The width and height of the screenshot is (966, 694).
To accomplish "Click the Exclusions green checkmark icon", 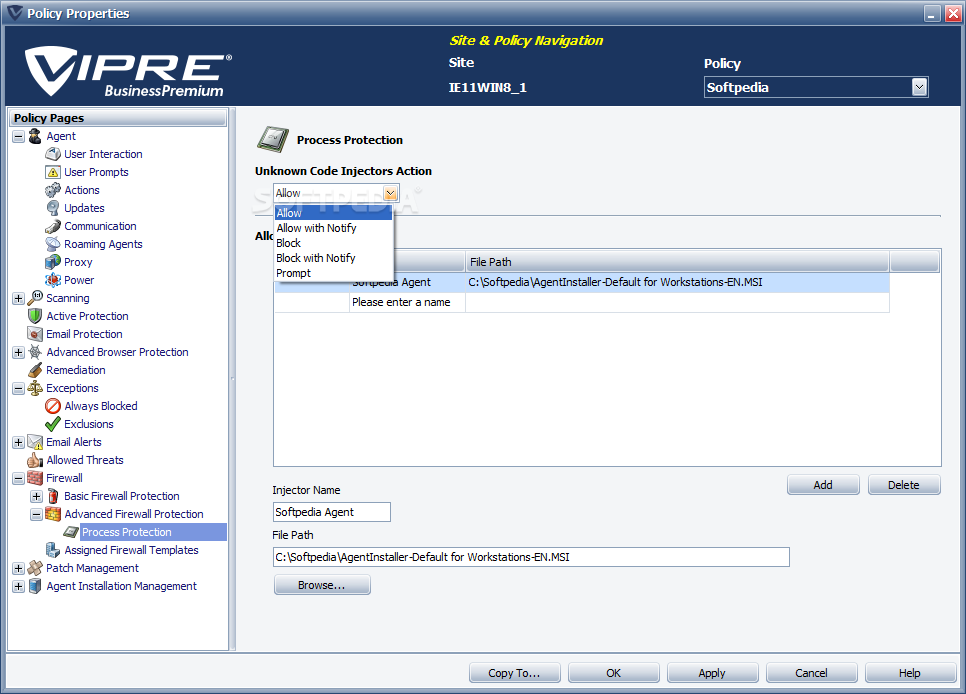I will tap(53, 424).
